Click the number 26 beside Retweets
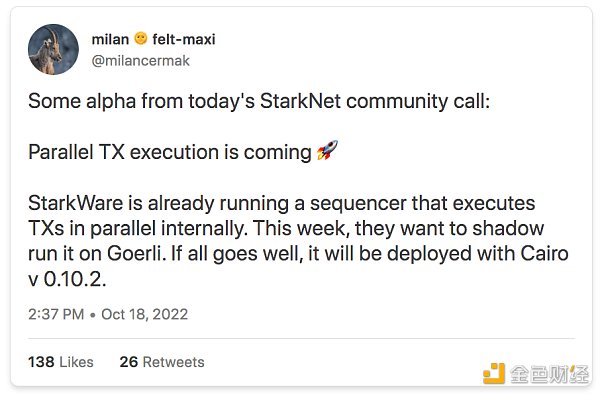Image resolution: width=600 pixels, height=395 pixels. [129, 362]
